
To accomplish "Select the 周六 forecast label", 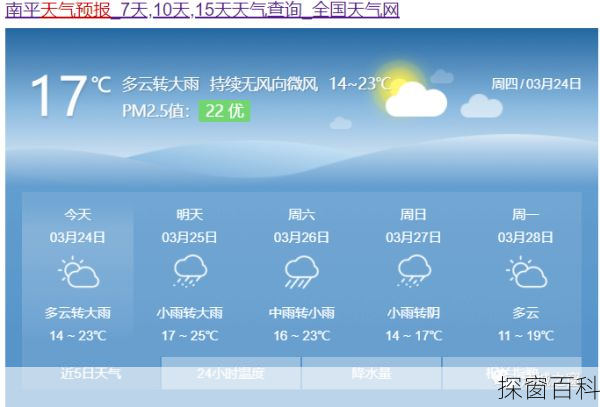I will (302, 215).
